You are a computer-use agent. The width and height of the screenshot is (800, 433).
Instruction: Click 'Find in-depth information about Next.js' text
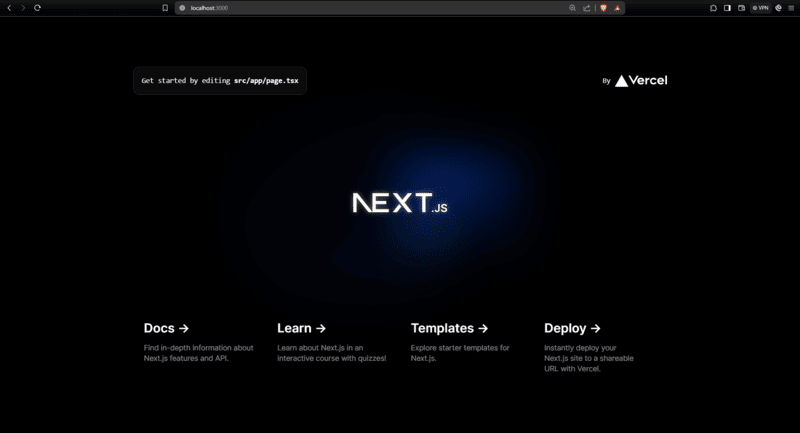(198, 353)
